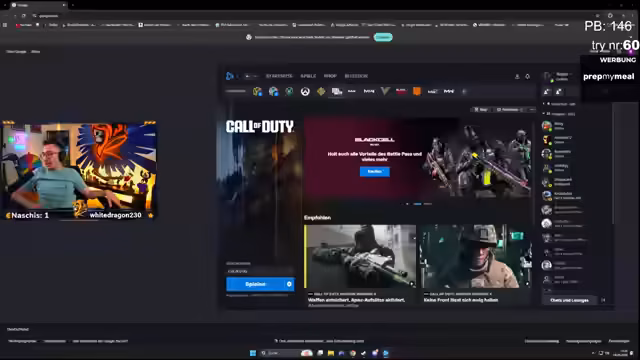This screenshot has width=640, height=360.
Task: Add a game with the plus icon
Action: pos(464,91)
